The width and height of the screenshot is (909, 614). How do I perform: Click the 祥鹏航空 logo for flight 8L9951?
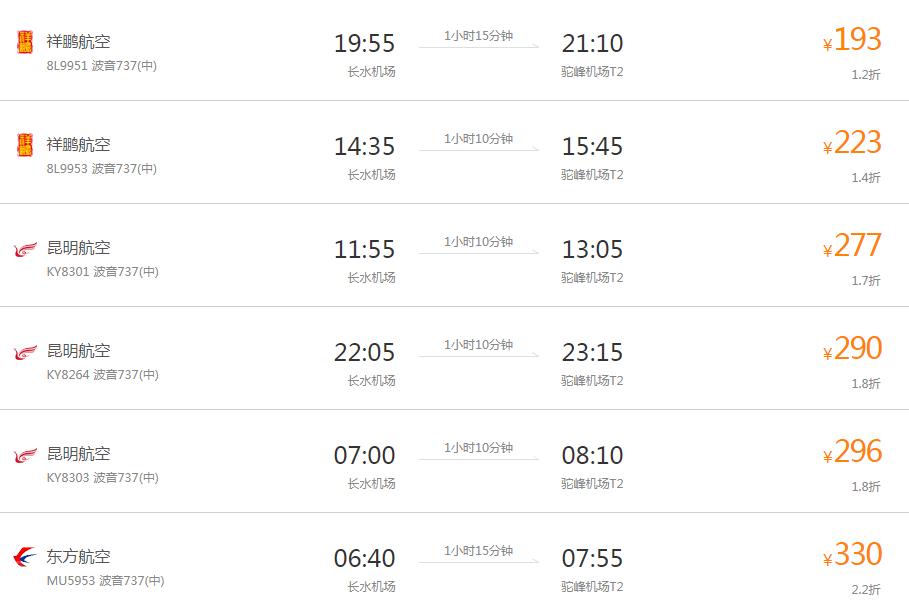[x=25, y=42]
